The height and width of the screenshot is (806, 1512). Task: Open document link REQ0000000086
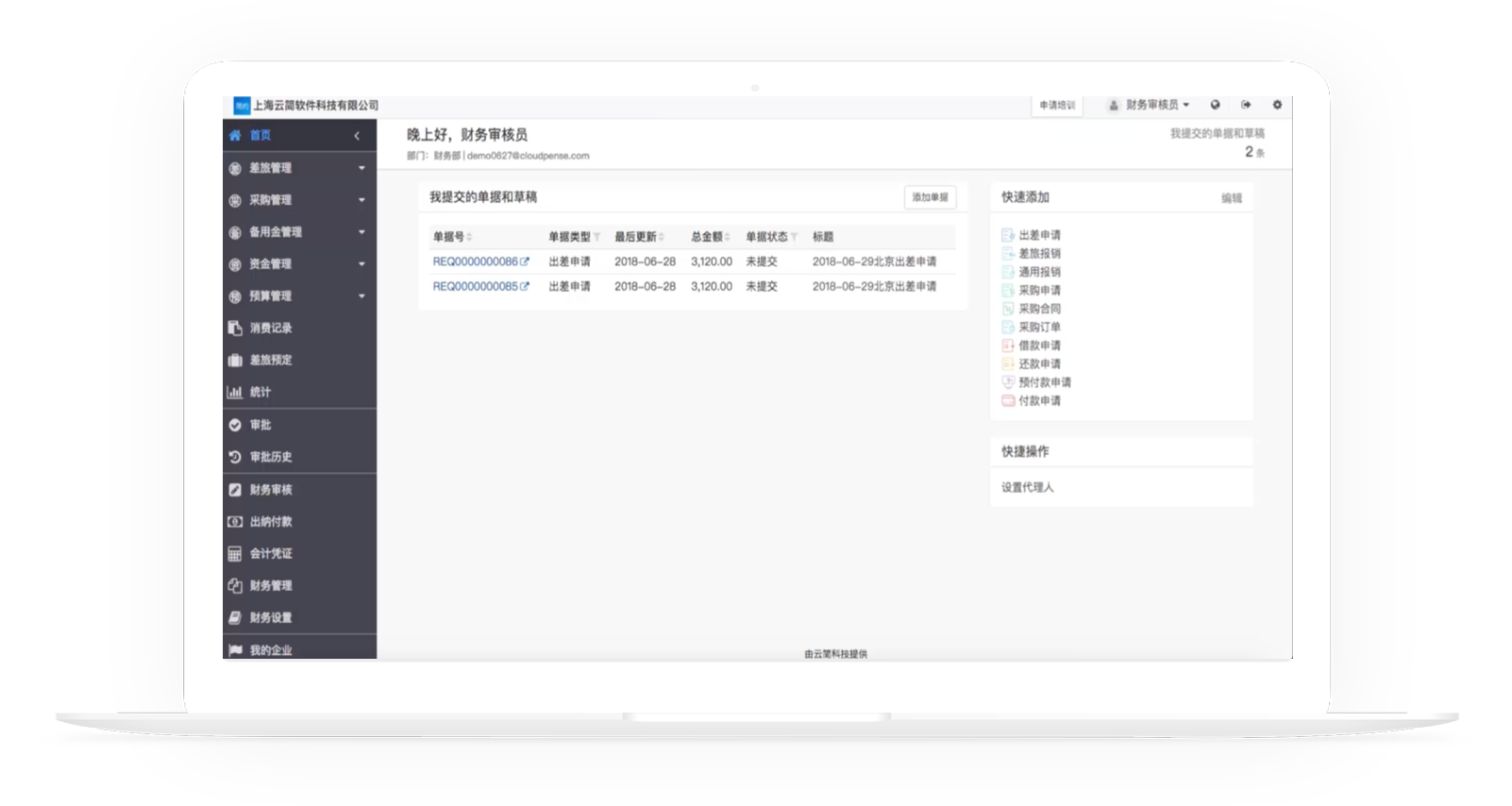click(x=475, y=261)
